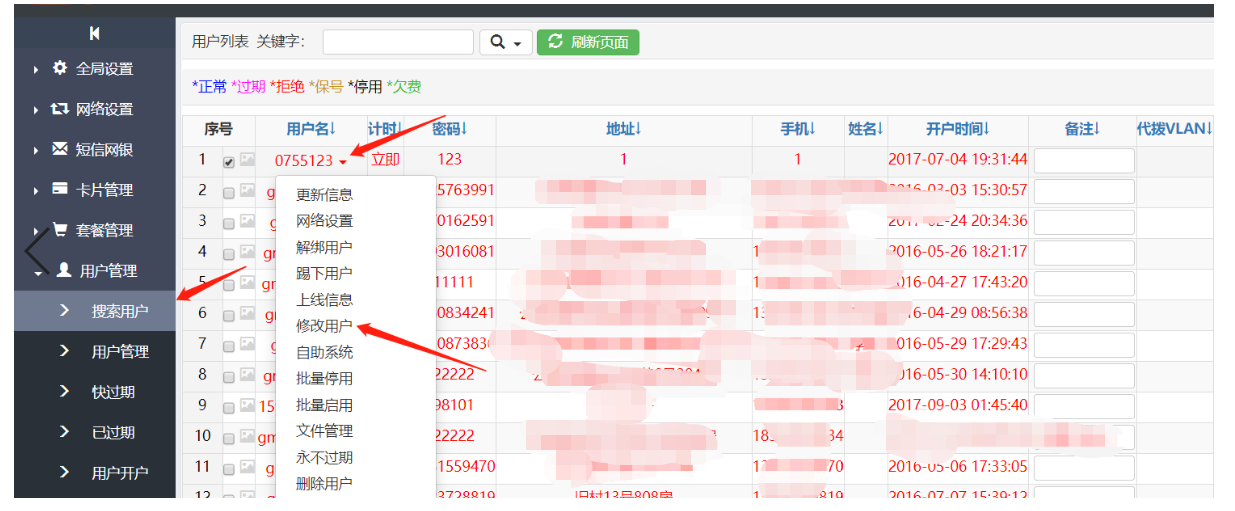This screenshot has width=1235, height=511.
Task: Open 搜索用户 in the sidebar
Action: 119,311
